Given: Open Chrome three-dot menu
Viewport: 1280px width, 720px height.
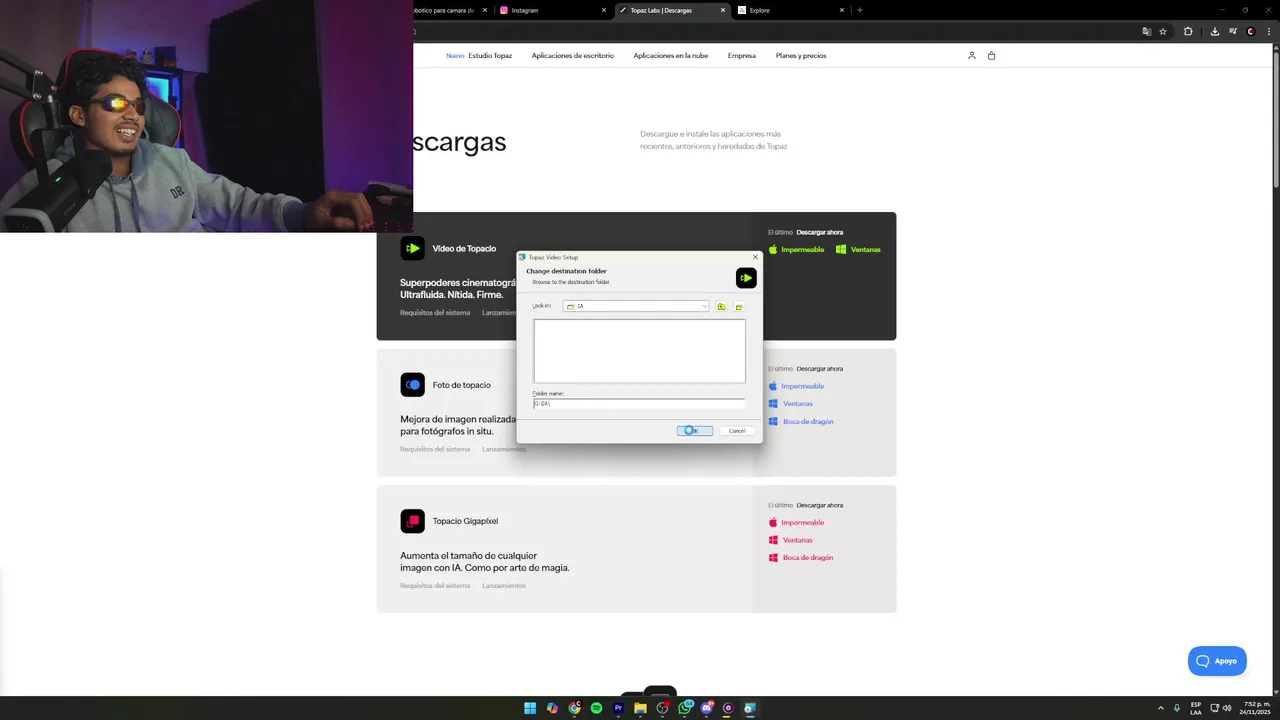Looking at the screenshot, I should (1269, 31).
